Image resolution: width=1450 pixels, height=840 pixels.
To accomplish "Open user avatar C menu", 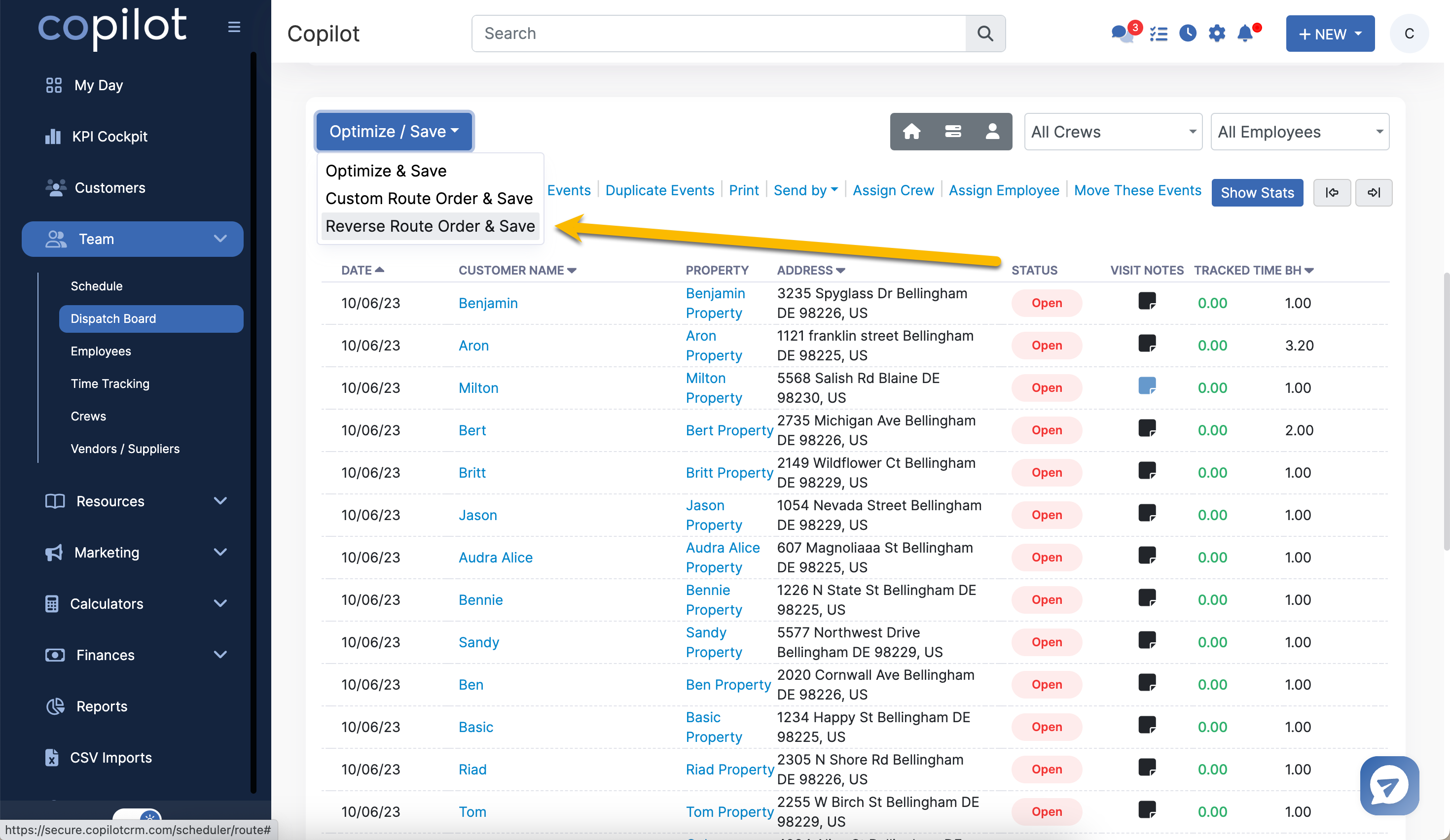I will click(1409, 34).
